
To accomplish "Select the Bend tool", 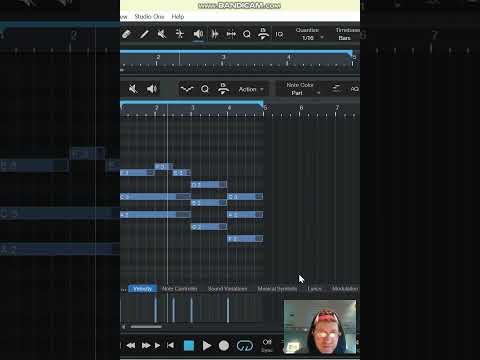I will [180, 34].
